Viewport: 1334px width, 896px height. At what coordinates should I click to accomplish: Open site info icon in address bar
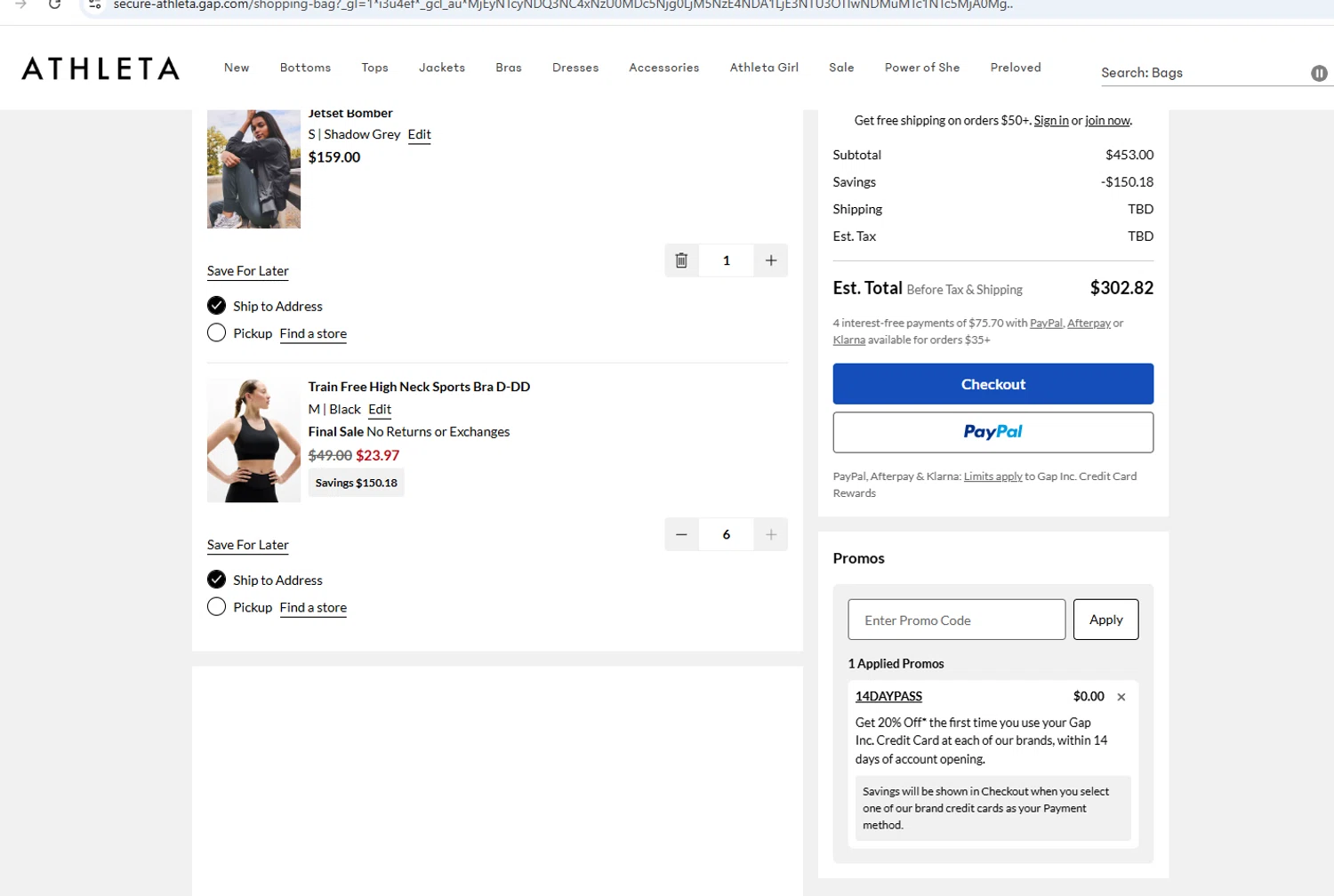94,4
